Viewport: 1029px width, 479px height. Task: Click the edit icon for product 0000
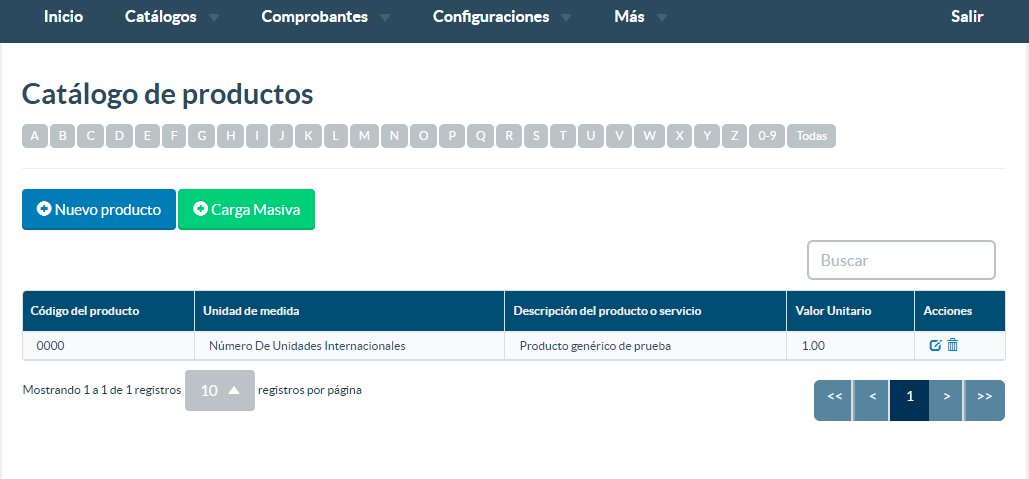click(x=935, y=345)
